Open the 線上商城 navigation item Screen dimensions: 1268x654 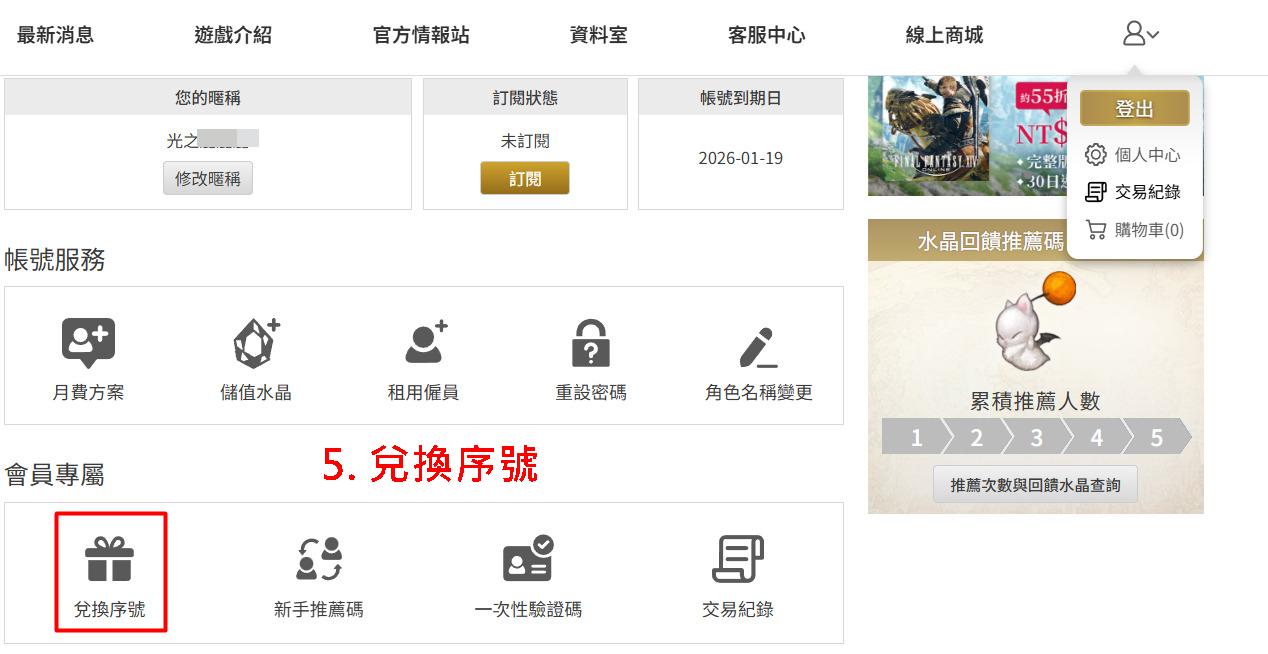click(x=944, y=35)
